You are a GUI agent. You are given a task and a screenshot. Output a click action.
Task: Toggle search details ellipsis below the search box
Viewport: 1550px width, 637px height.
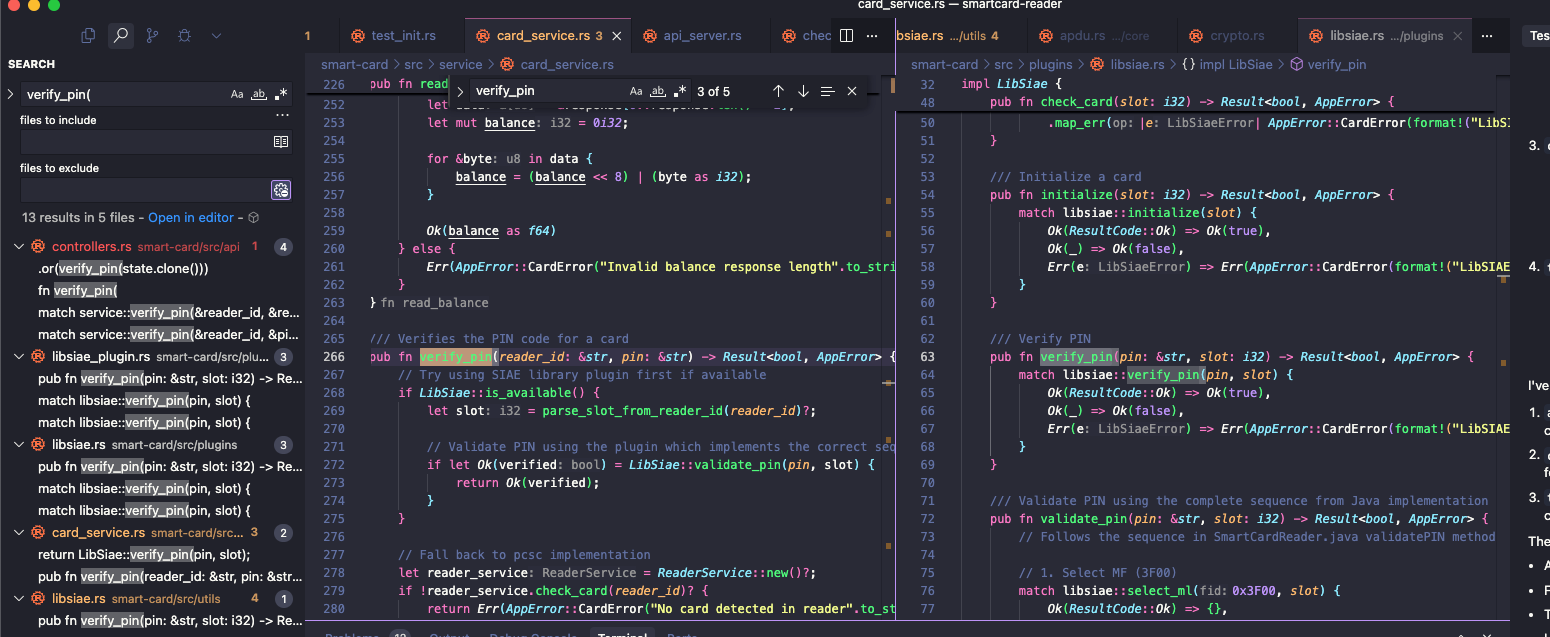point(282,116)
